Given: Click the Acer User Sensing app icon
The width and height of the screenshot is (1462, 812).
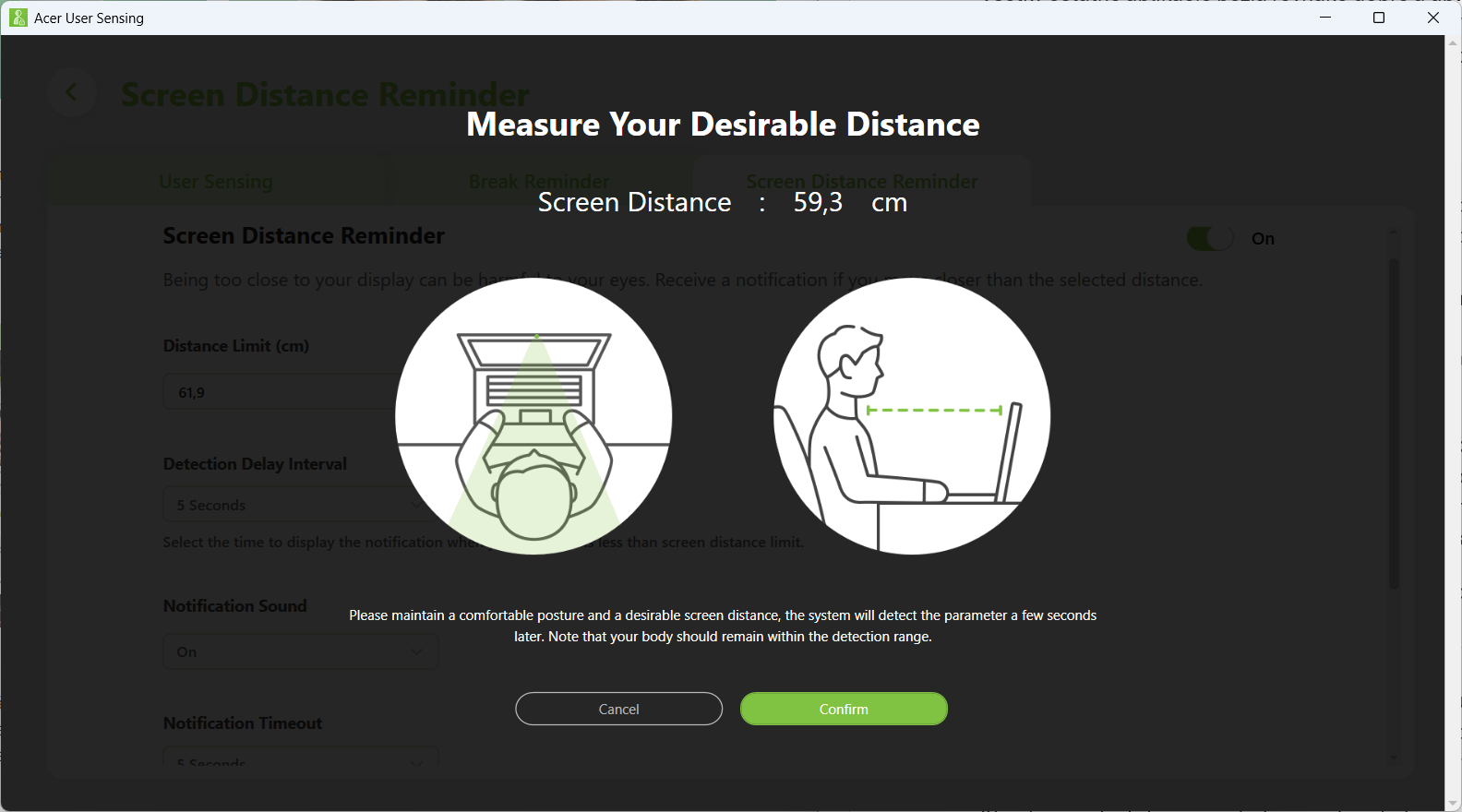Looking at the screenshot, I should pyautogui.click(x=18, y=18).
